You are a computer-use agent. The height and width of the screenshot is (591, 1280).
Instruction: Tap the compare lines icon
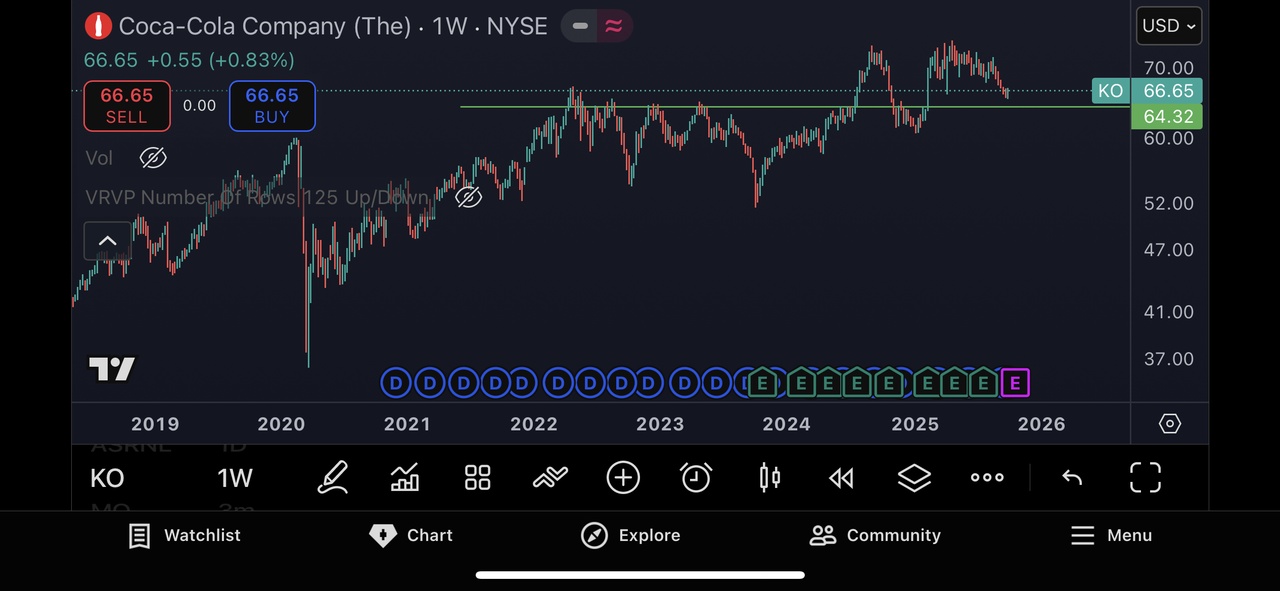[x=550, y=478]
